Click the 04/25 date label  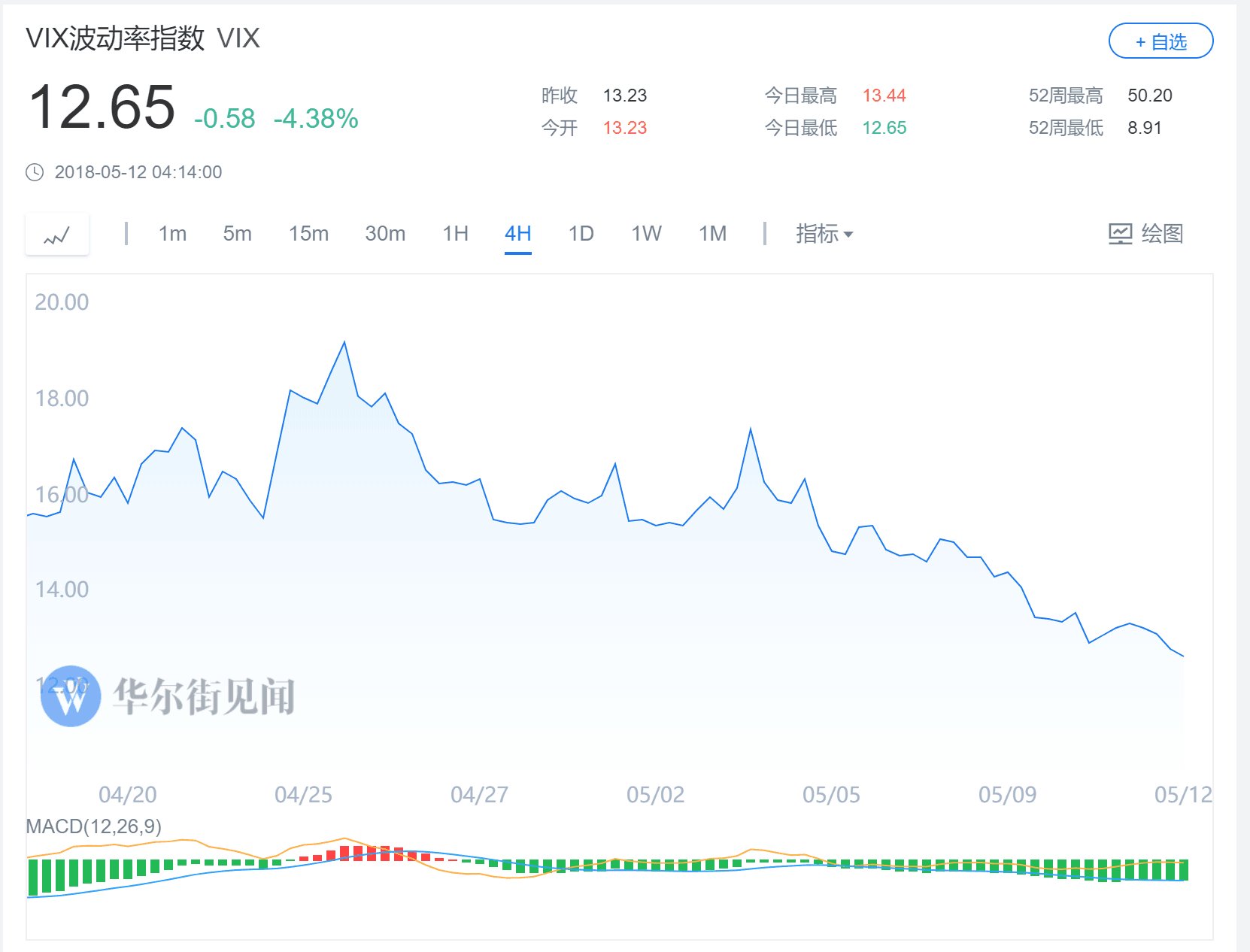click(x=303, y=795)
